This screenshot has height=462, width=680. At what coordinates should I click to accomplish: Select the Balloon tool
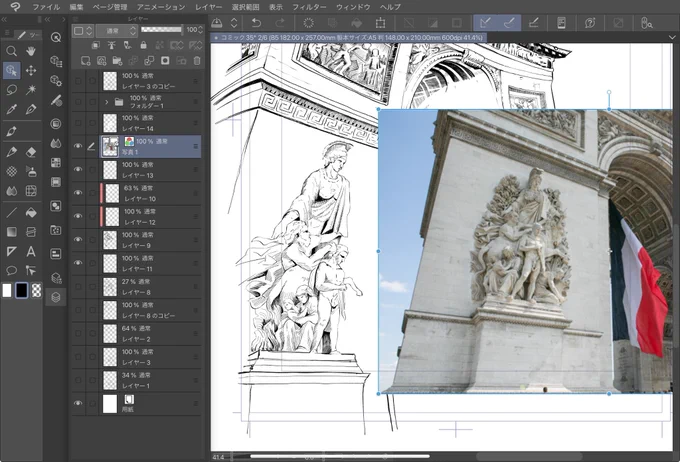click(12, 270)
